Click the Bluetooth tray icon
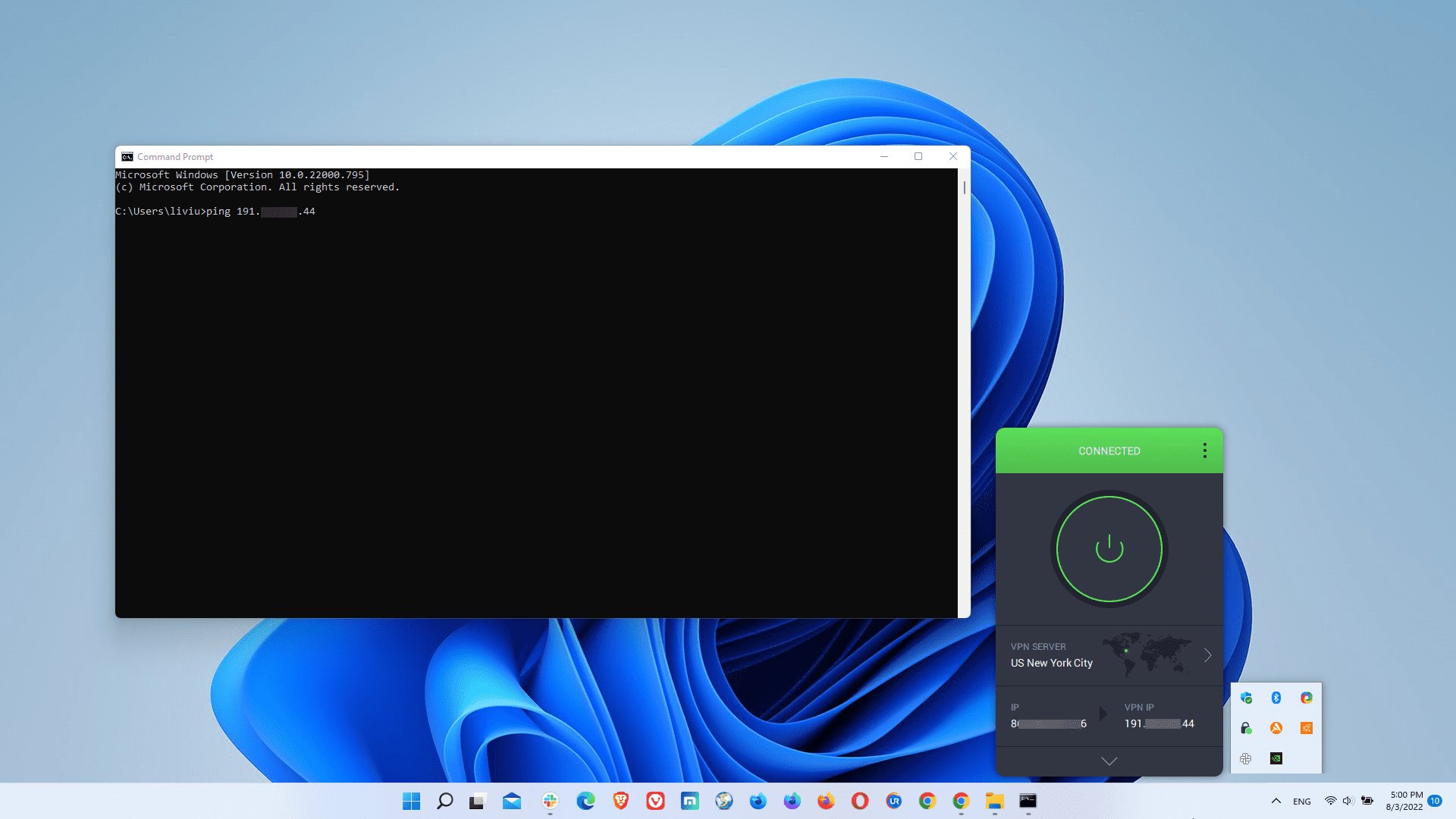The width and height of the screenshot is (1456, 819). pos(1276,698)
